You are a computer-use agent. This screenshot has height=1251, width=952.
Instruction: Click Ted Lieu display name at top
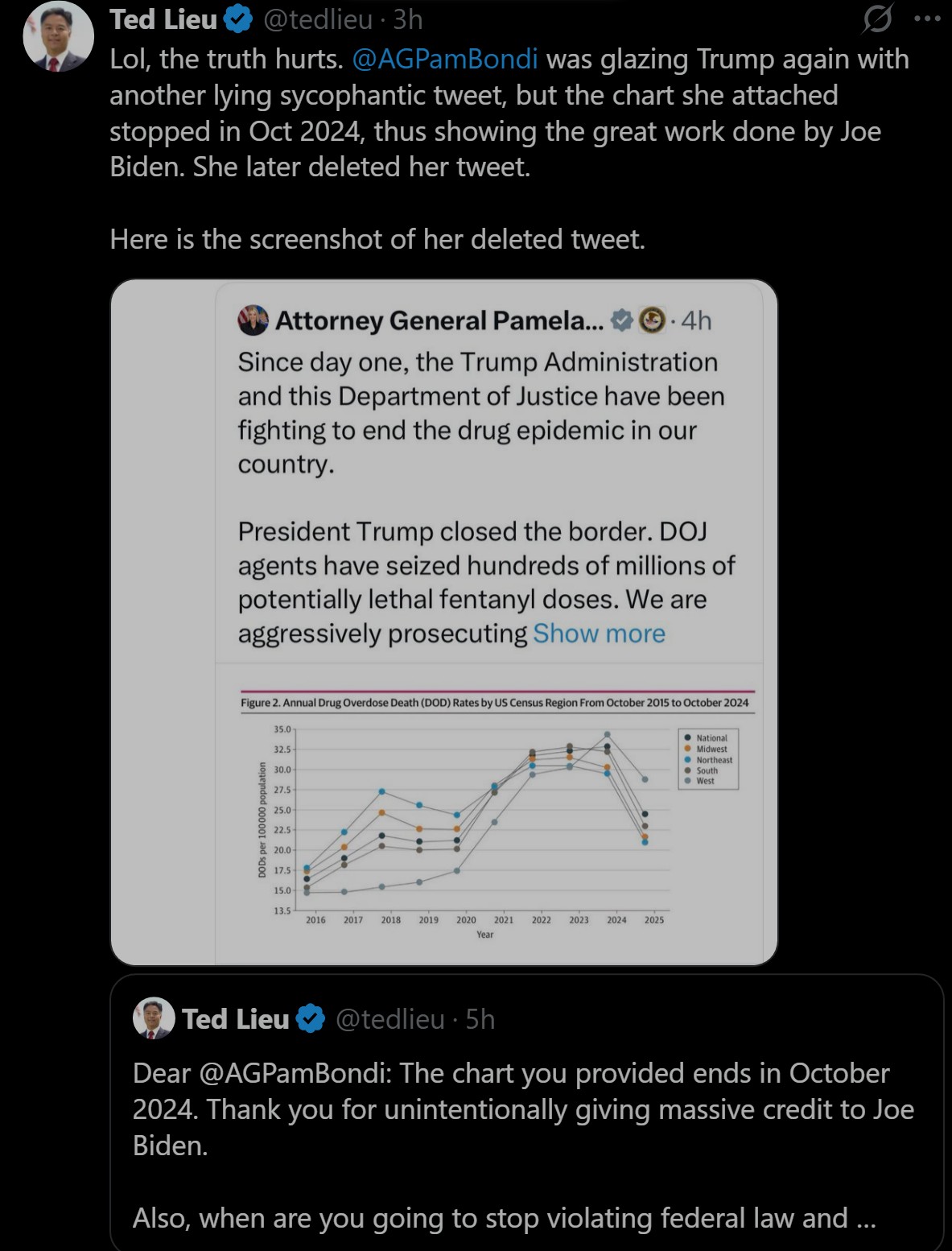pyautogui.click(x=163, y=19)
